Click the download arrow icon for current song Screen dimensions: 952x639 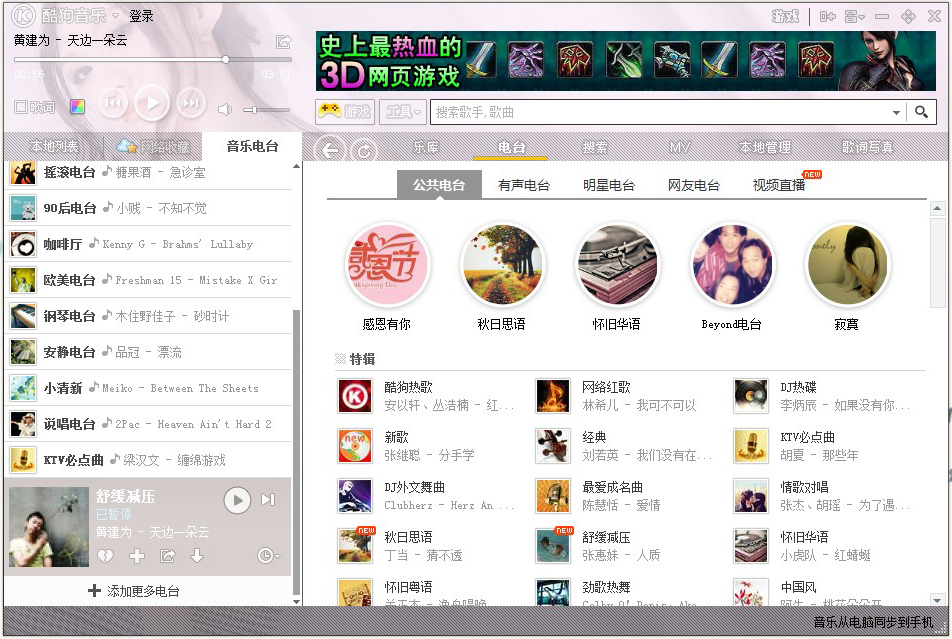tap(197, 556)
